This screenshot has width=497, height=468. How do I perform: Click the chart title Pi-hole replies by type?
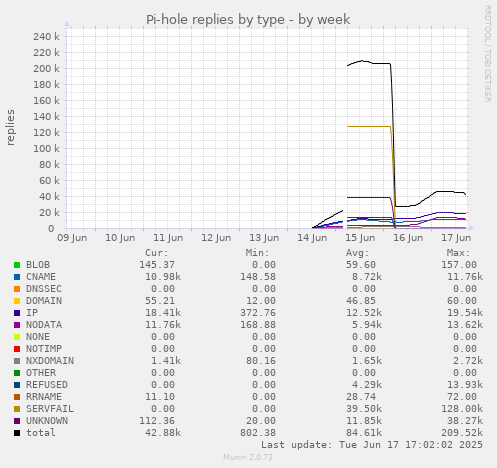tap(248, 20)
